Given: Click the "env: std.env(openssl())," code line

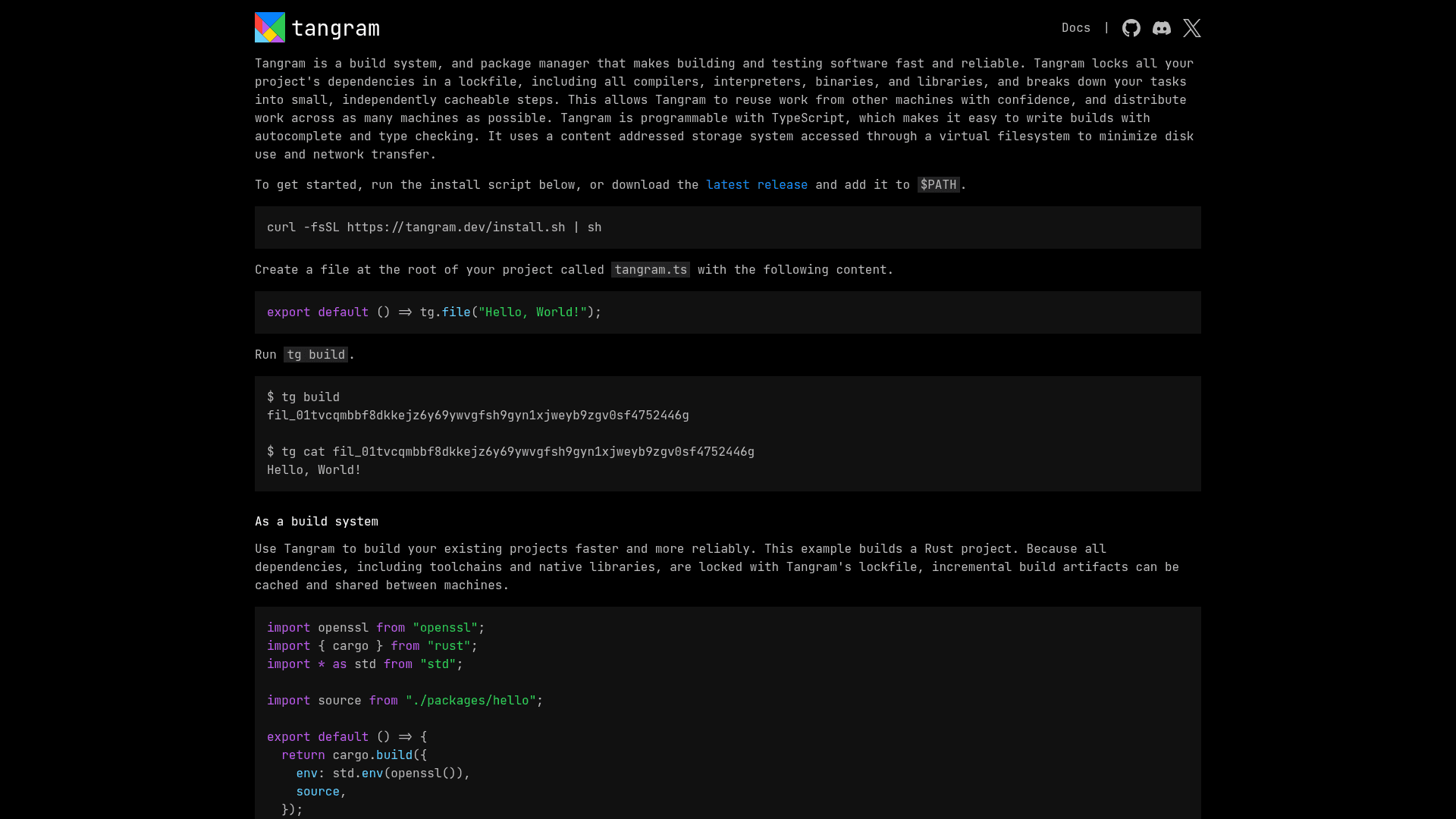Looking at the screenshot, I should coord(383,773).
